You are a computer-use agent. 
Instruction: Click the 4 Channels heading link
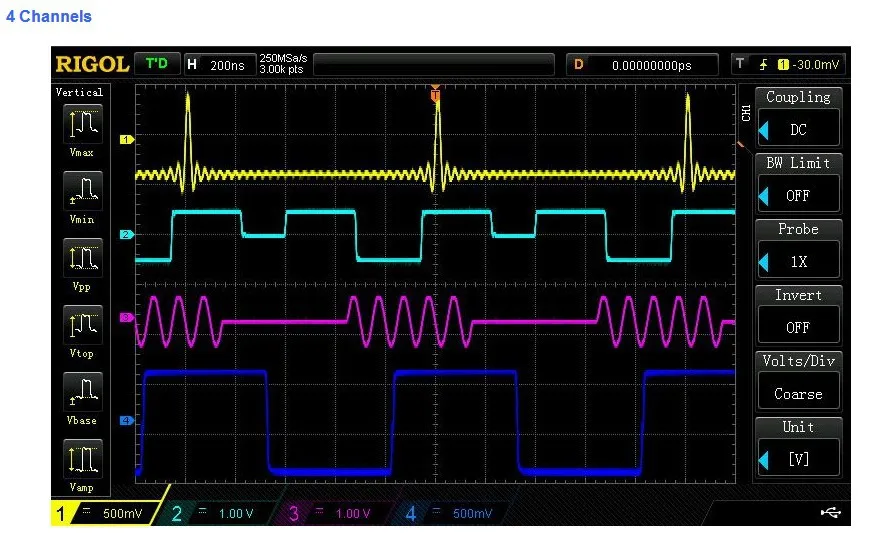point(49,16)
